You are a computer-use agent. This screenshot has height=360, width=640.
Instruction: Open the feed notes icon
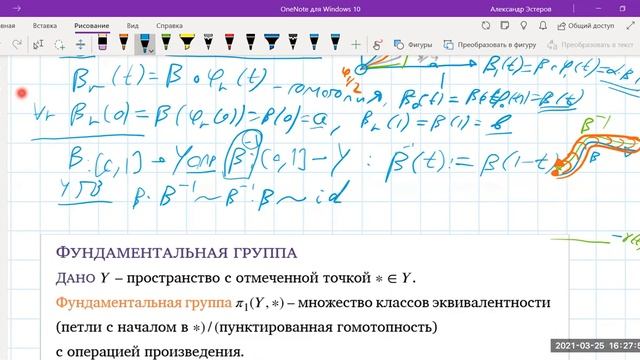point(505,25)
